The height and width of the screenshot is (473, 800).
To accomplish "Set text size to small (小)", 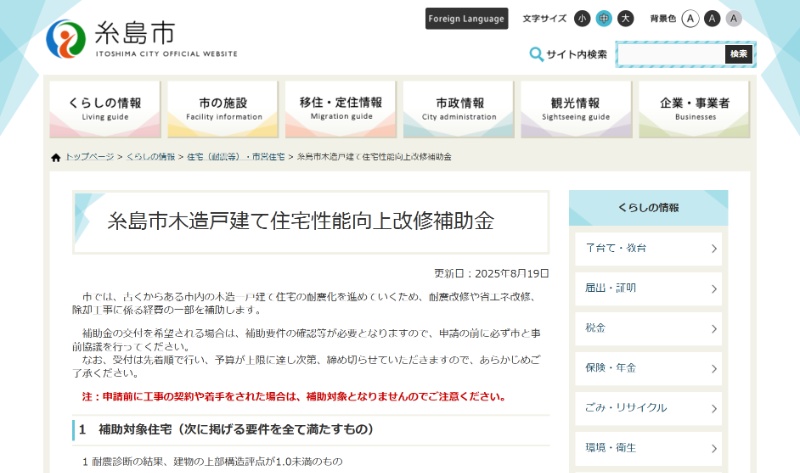I will (x=582, y=18).
